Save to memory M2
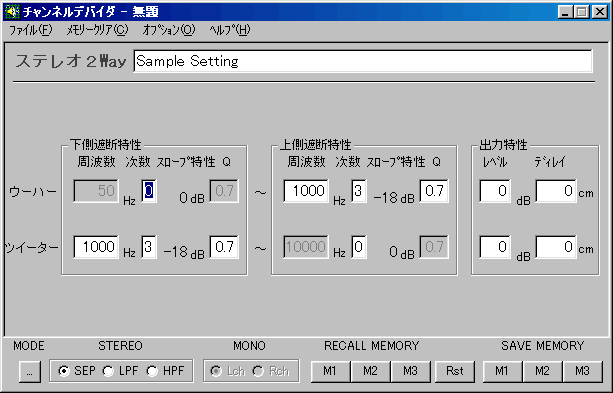This screenshot has width=613, height=393. point(543,371)
